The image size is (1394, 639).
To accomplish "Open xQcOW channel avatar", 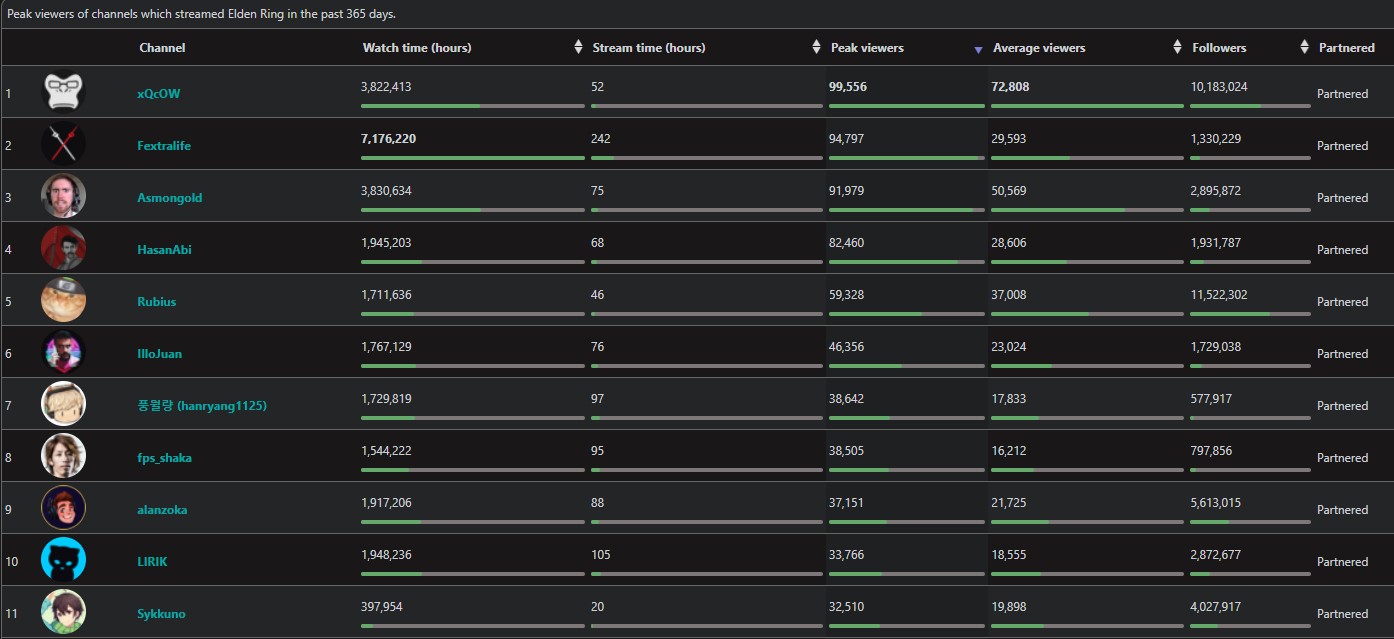I will (x=63, y=93).
